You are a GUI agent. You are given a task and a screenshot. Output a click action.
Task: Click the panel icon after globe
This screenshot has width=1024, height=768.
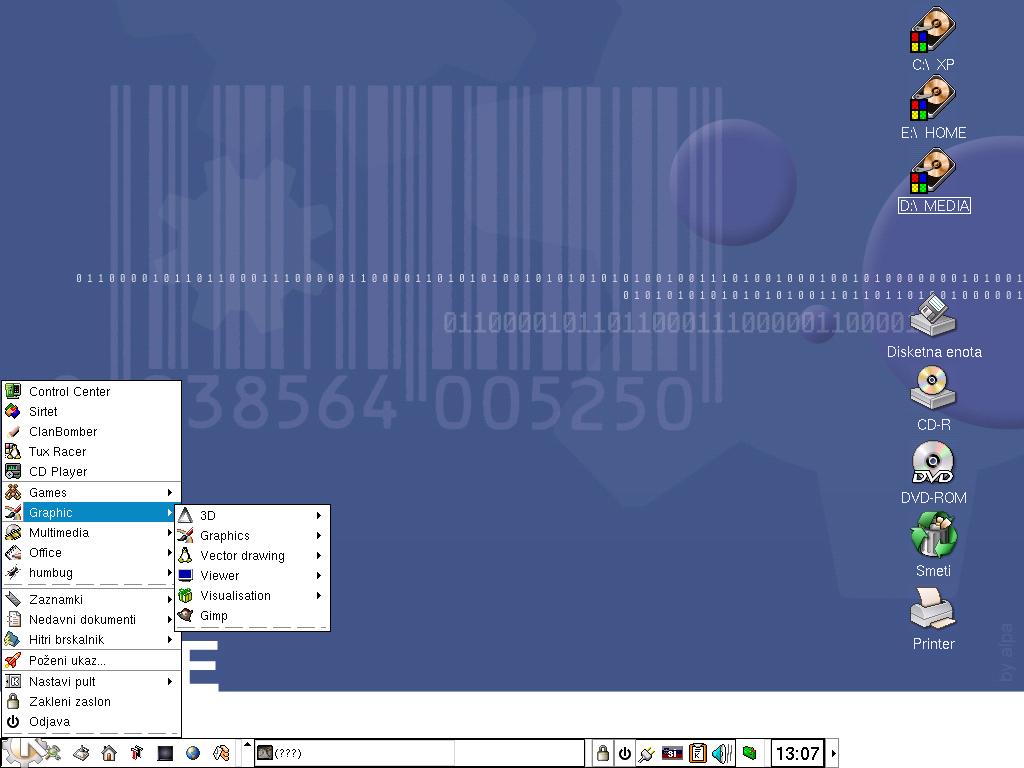(221, 754)
